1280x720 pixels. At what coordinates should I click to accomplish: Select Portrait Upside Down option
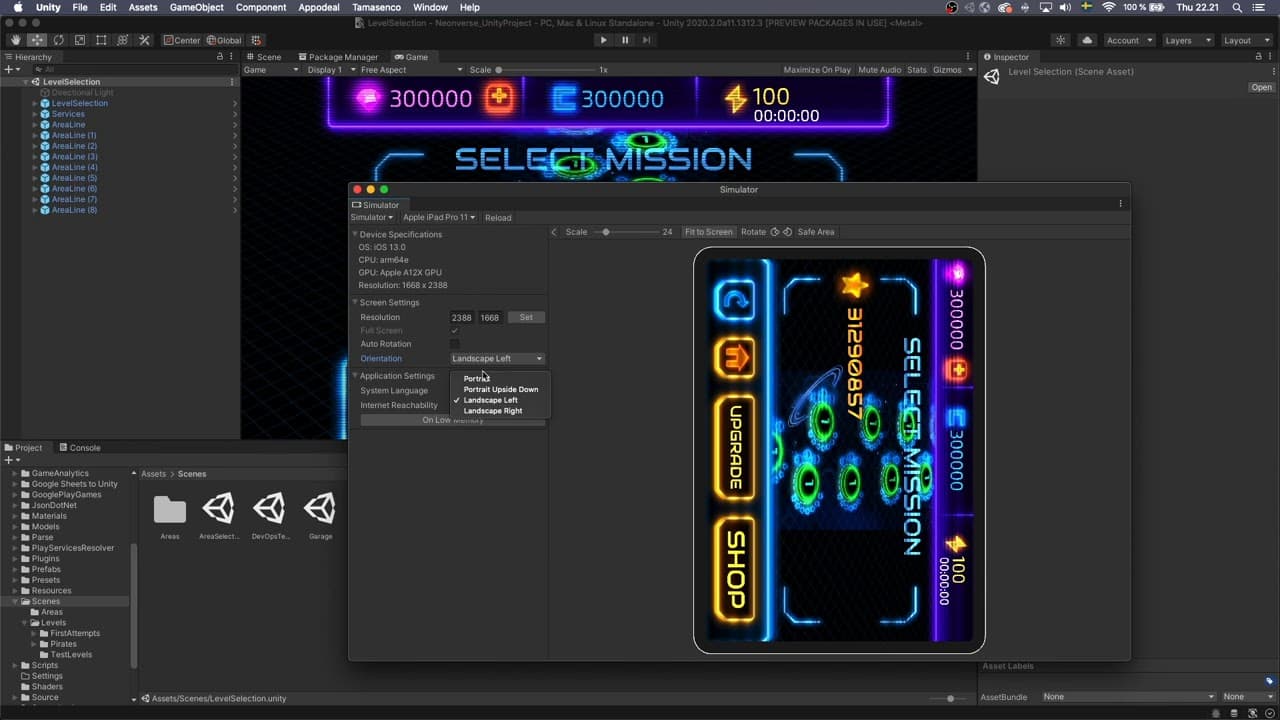(501, 390)
